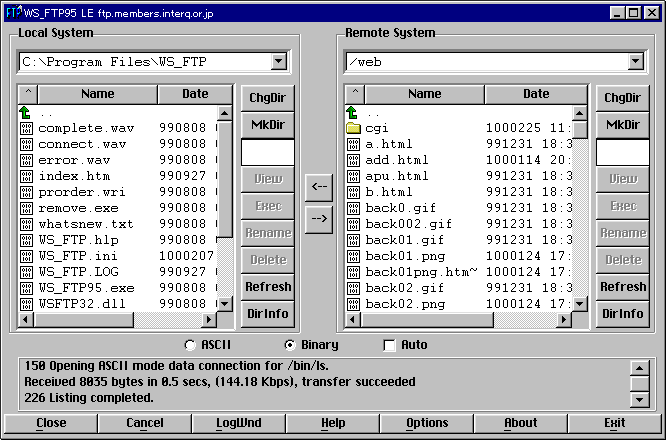666x440 pixels.
Task: Click the file icon beside remove.exe
Action: [x=26, y=209]
